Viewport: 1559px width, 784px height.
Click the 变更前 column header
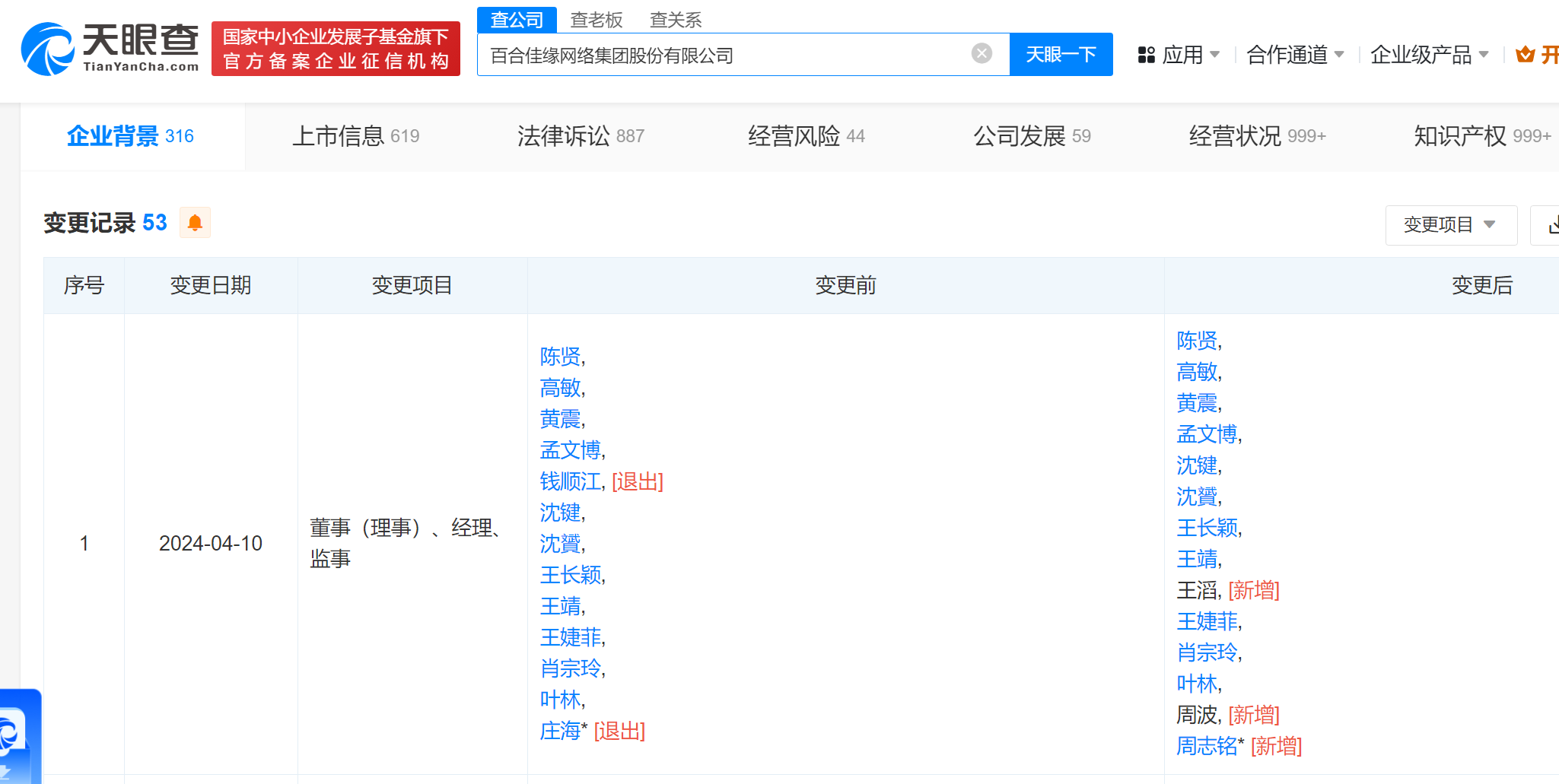845,285
